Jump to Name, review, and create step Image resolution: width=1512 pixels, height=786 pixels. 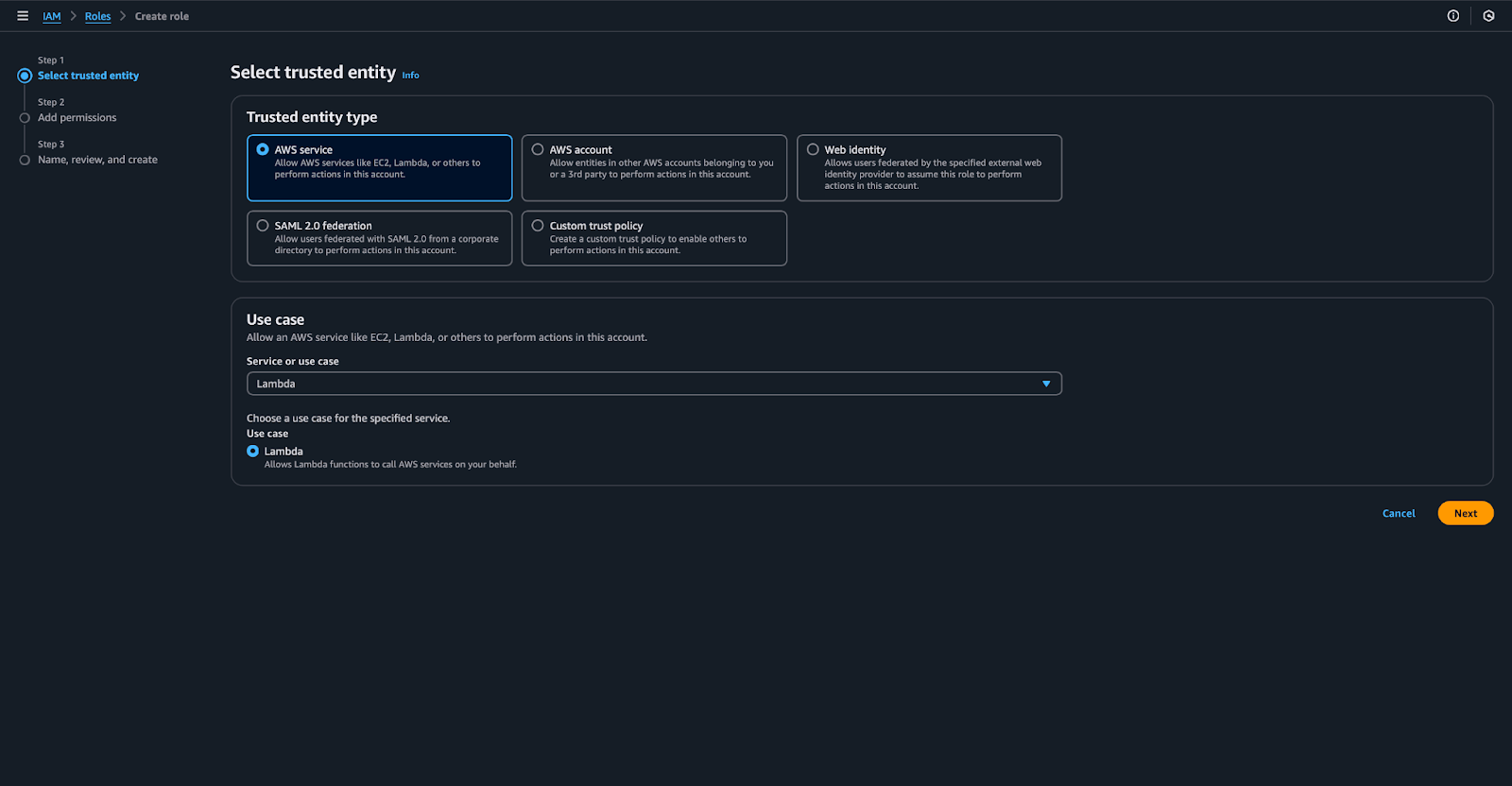click(97, 160)
